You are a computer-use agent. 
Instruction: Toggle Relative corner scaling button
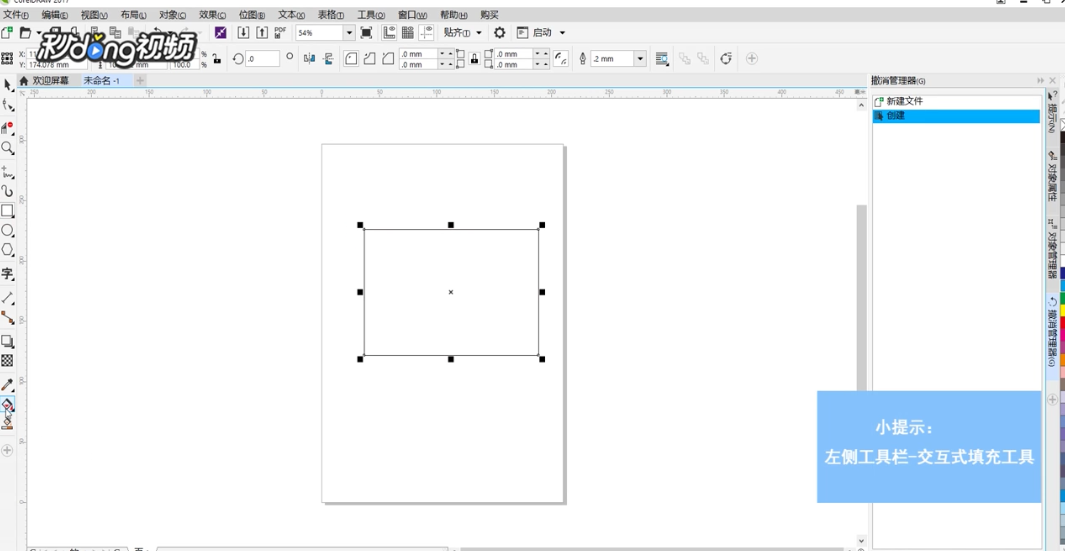(x=561, y=58)
